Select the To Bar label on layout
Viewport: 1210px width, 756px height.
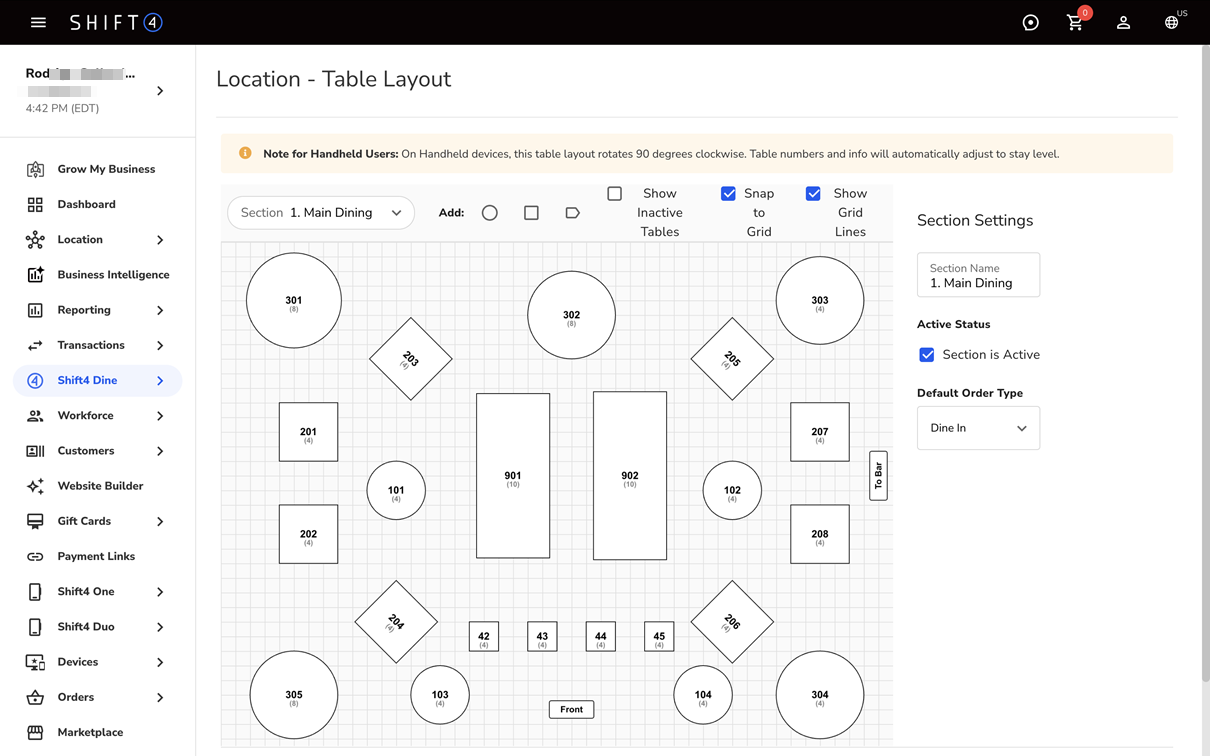(878, 476)
